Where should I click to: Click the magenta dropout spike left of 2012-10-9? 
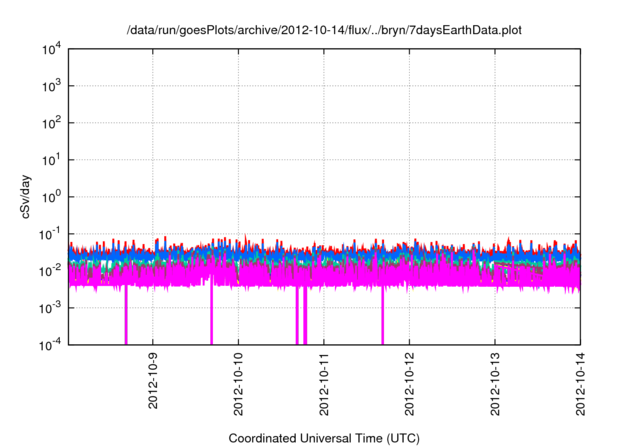click(126, 318)
